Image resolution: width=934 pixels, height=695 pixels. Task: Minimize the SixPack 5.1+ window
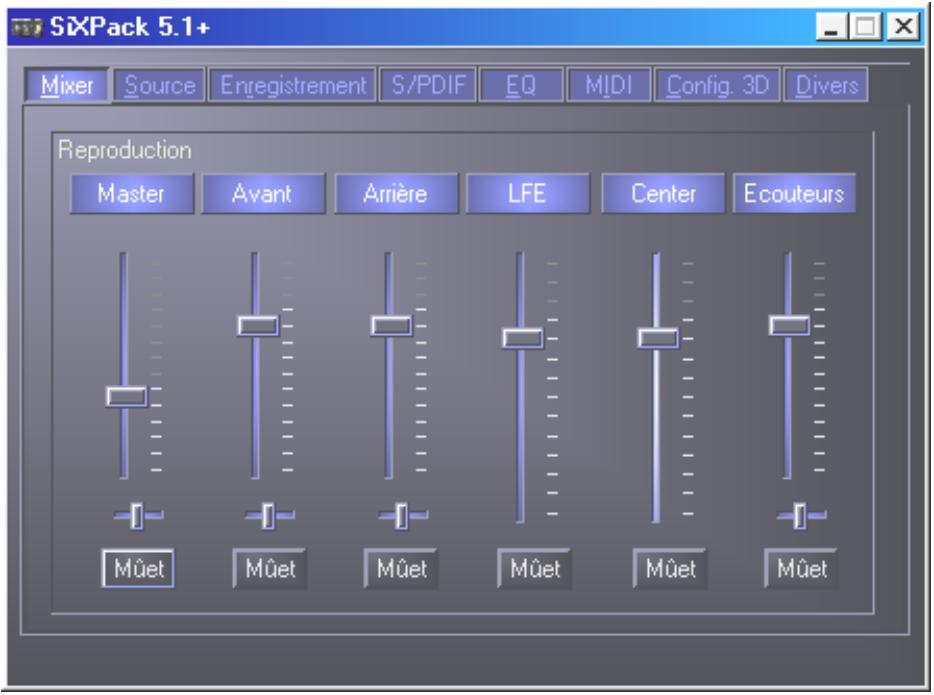coord(832,27)
